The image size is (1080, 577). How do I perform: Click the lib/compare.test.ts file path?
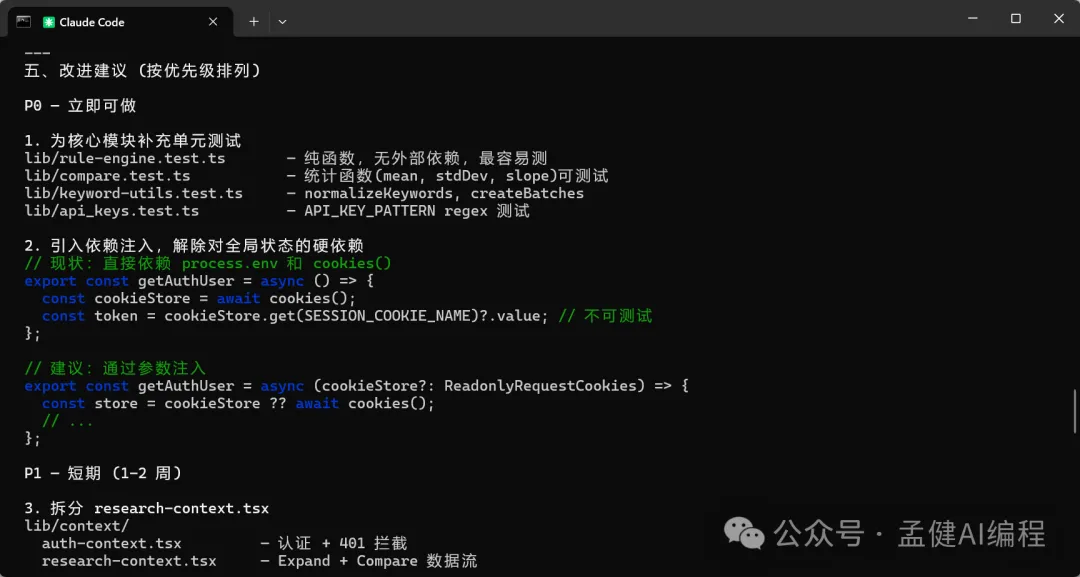click(x=107, y=176)
